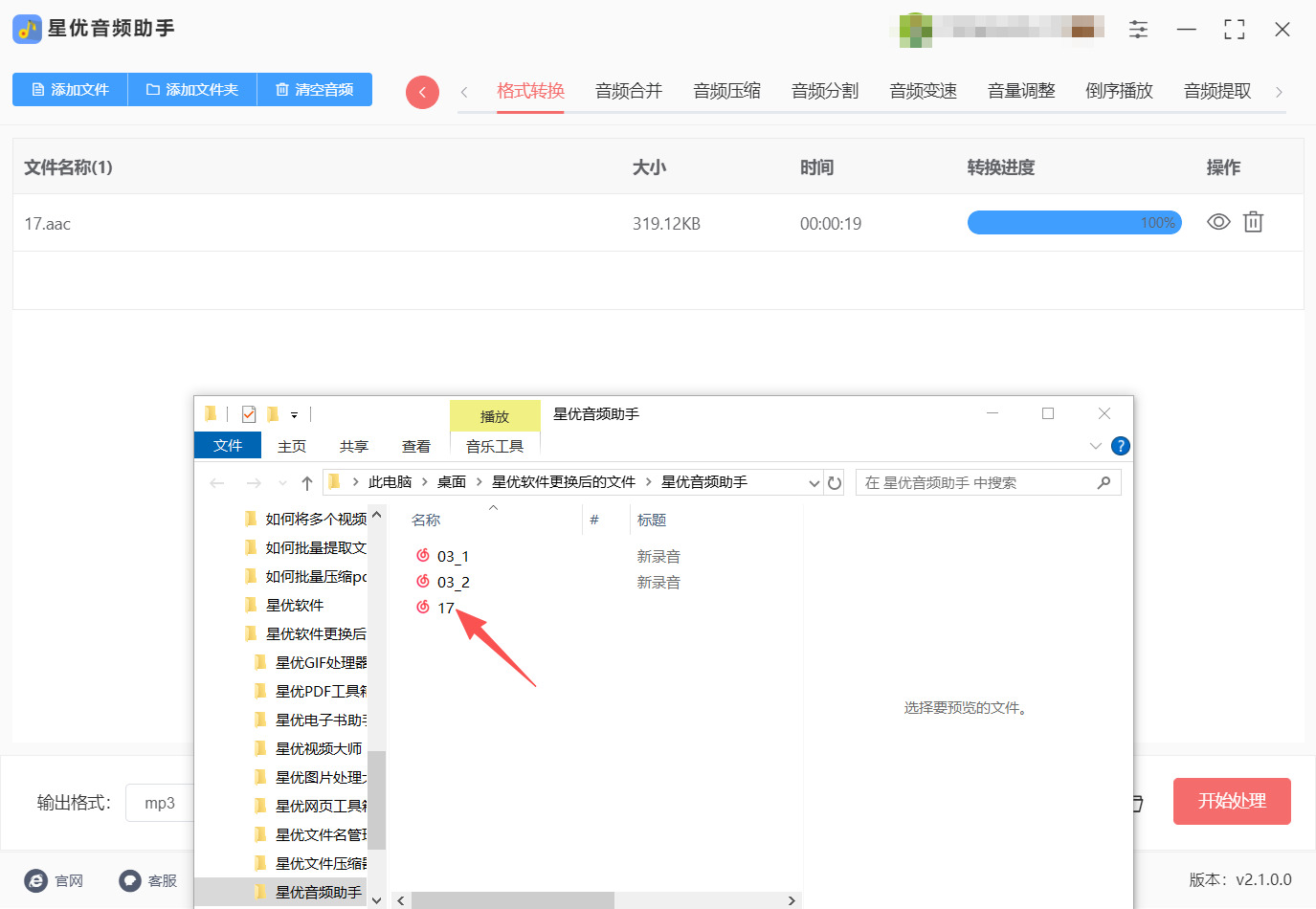
Task: Expand the address bar dropdown in Explorer
Action: [x=814, y=482]
